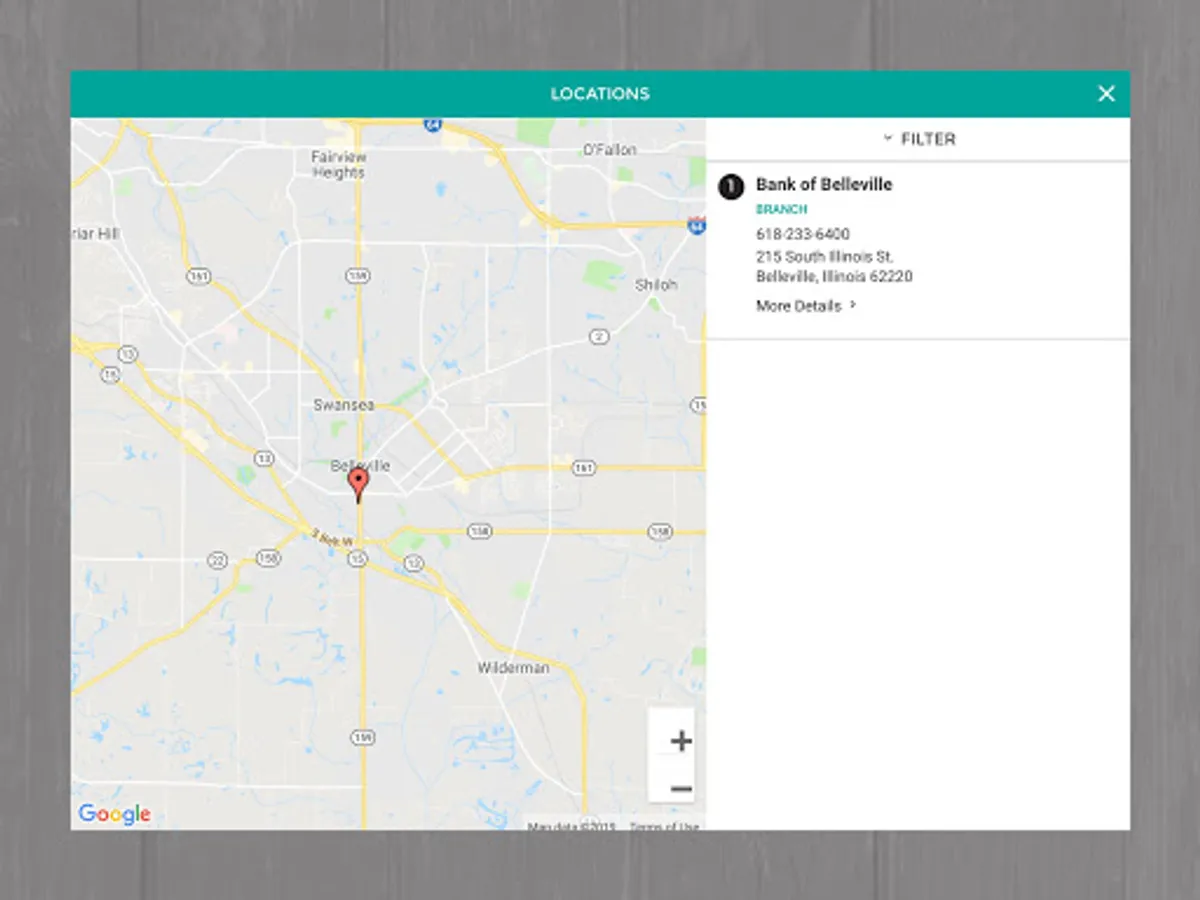The image size is (1200, 900).
Task: Click the Belleville, Illinois 62220 line
Action: tap(834, 277)
